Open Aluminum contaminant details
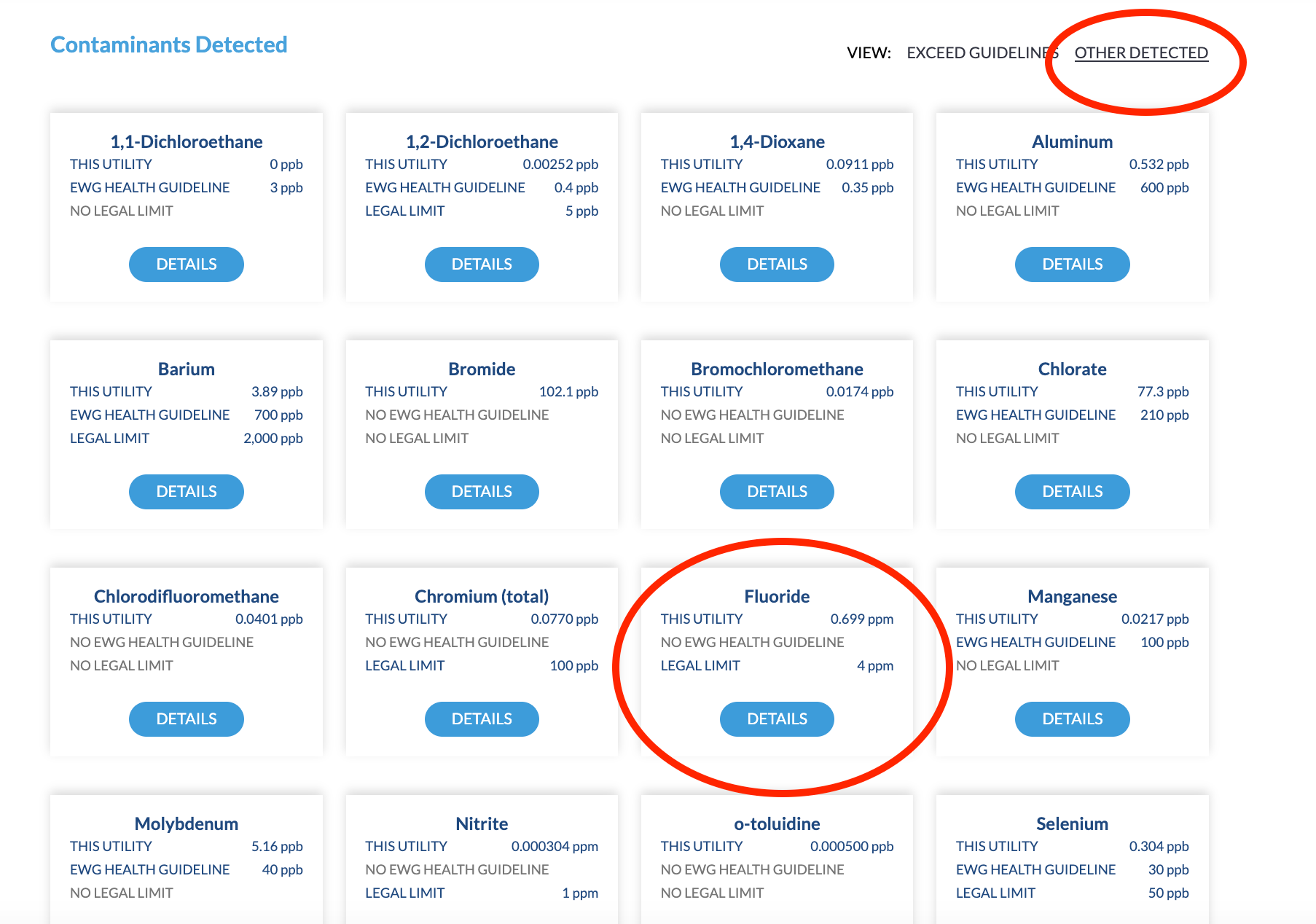 1072,265
